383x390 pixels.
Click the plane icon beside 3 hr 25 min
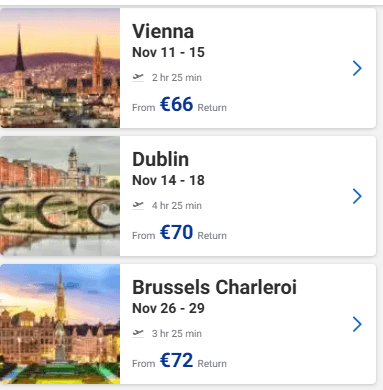[x=138, y=334]
